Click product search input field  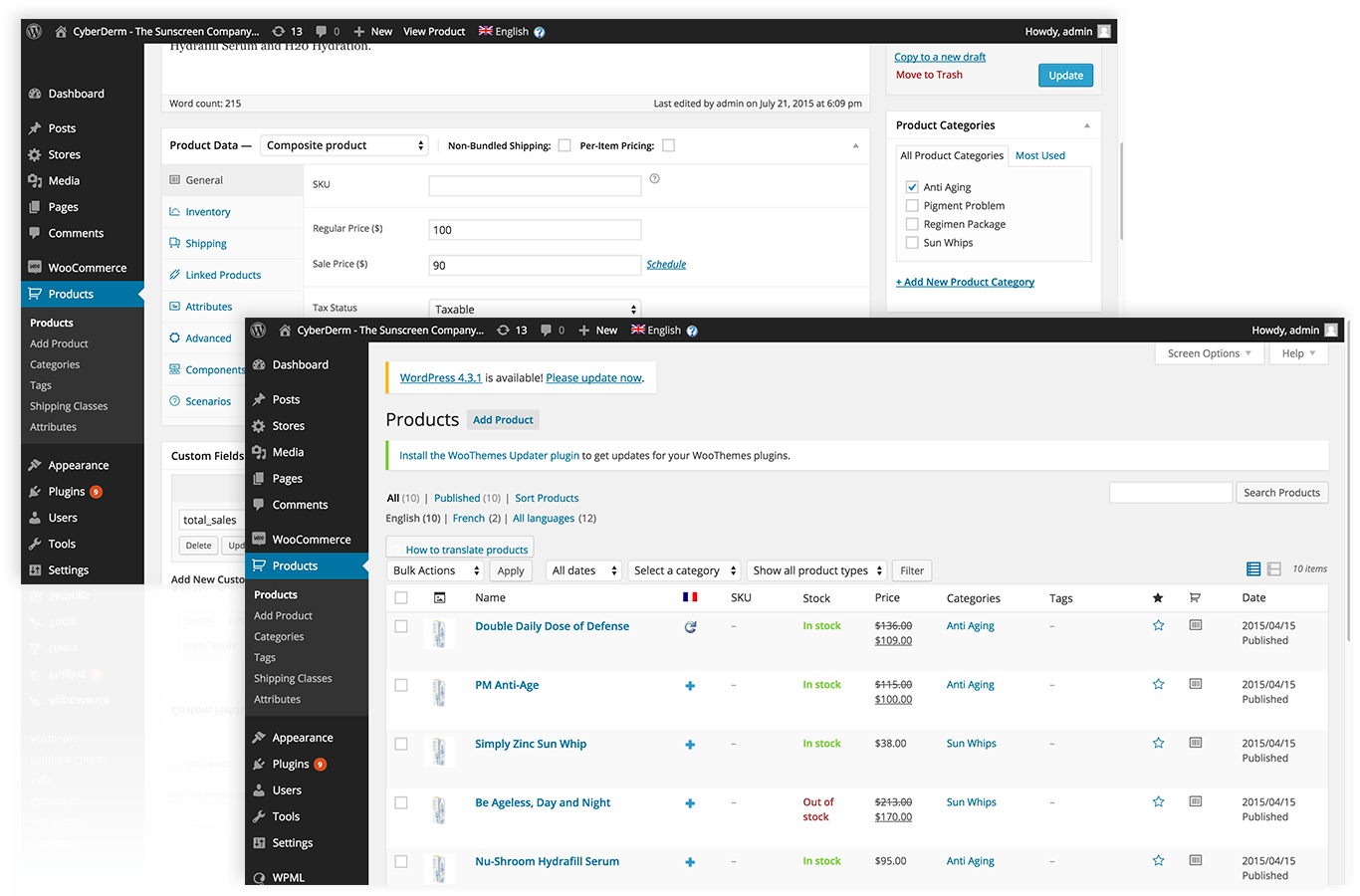click(1171, 493)
